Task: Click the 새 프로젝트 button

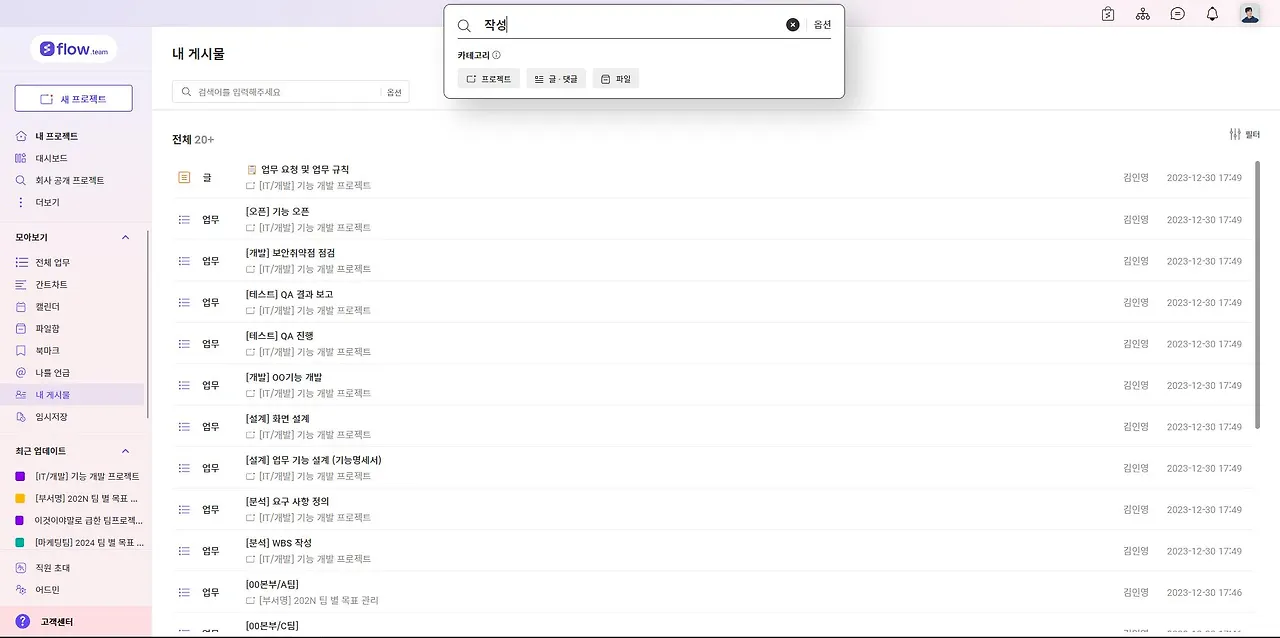Action: [73, 98]
